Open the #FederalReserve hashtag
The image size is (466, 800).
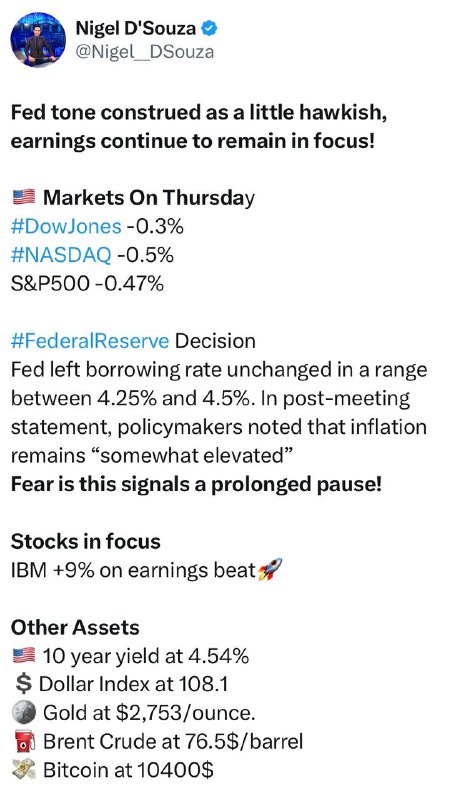90,341
